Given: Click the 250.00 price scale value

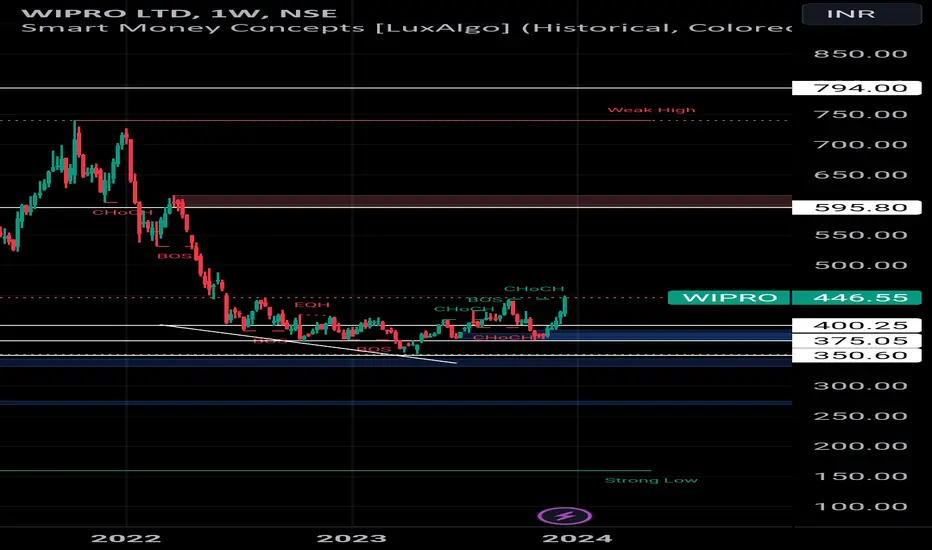Looking at the screenshot, I should (860, 416).
